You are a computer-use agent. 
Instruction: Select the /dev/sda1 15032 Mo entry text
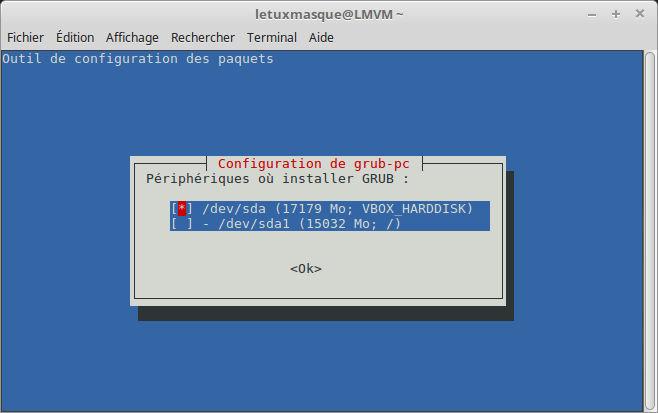(301, 224)
